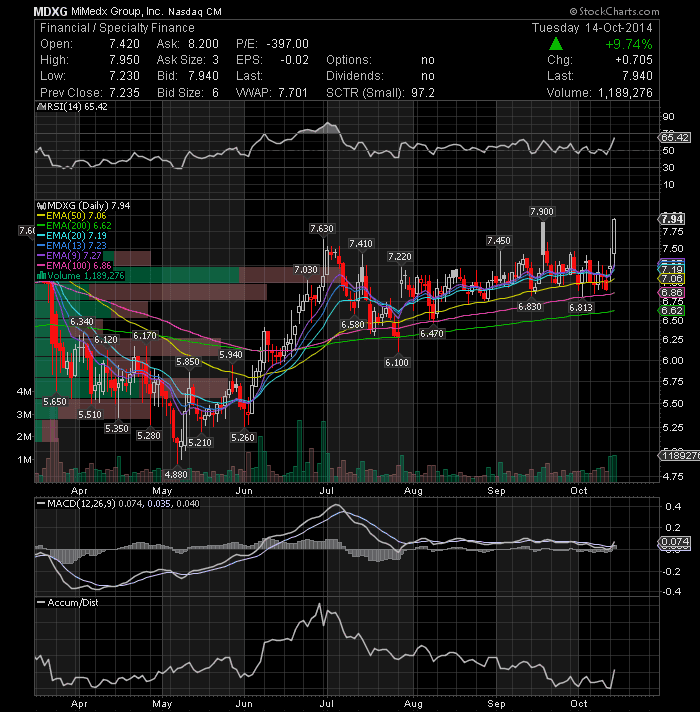This screenshot has height=712, width=700.
Task: Click the candlestick icon beside MDXG (Daily)
Action: [x=41, y=206]
